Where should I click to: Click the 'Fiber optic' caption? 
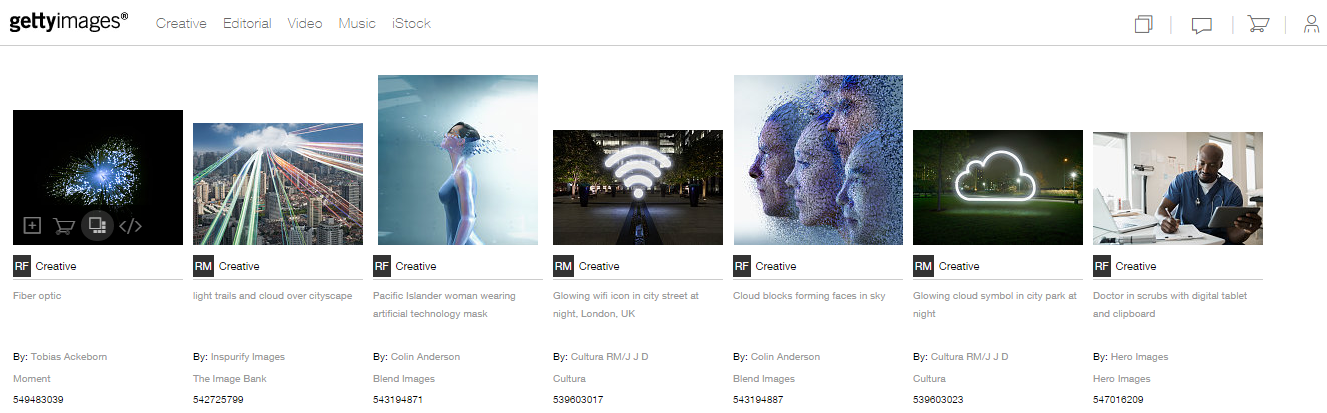pyautogui.click(x=37, y=296)
